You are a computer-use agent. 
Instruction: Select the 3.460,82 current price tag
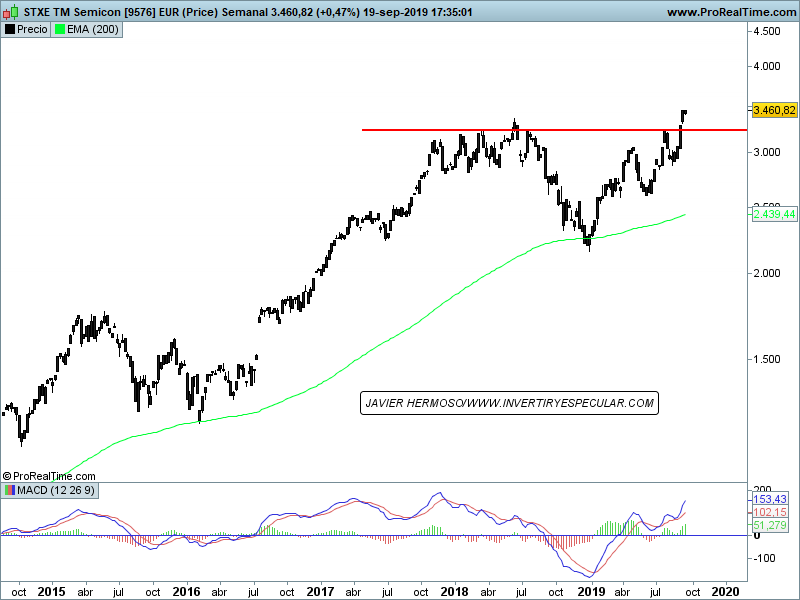[x=774, y=110]
